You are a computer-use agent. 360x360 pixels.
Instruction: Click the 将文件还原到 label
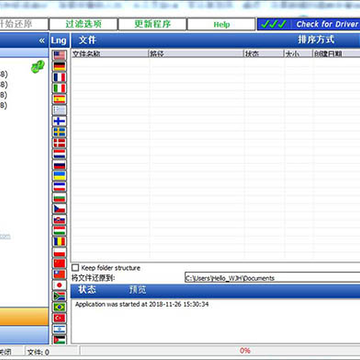tap(93, 278)
